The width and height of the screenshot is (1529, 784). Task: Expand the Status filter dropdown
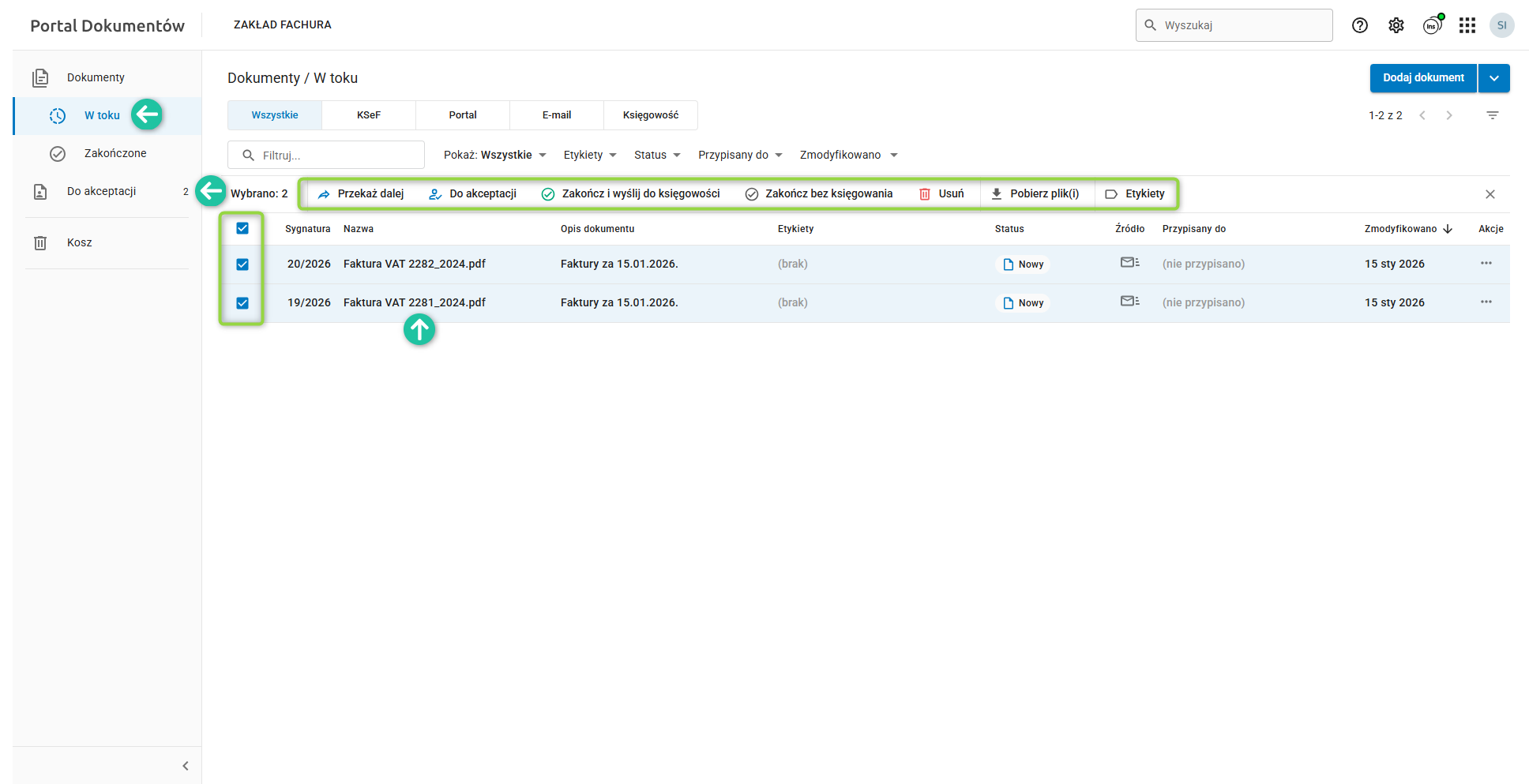click(x=657, y=155)
